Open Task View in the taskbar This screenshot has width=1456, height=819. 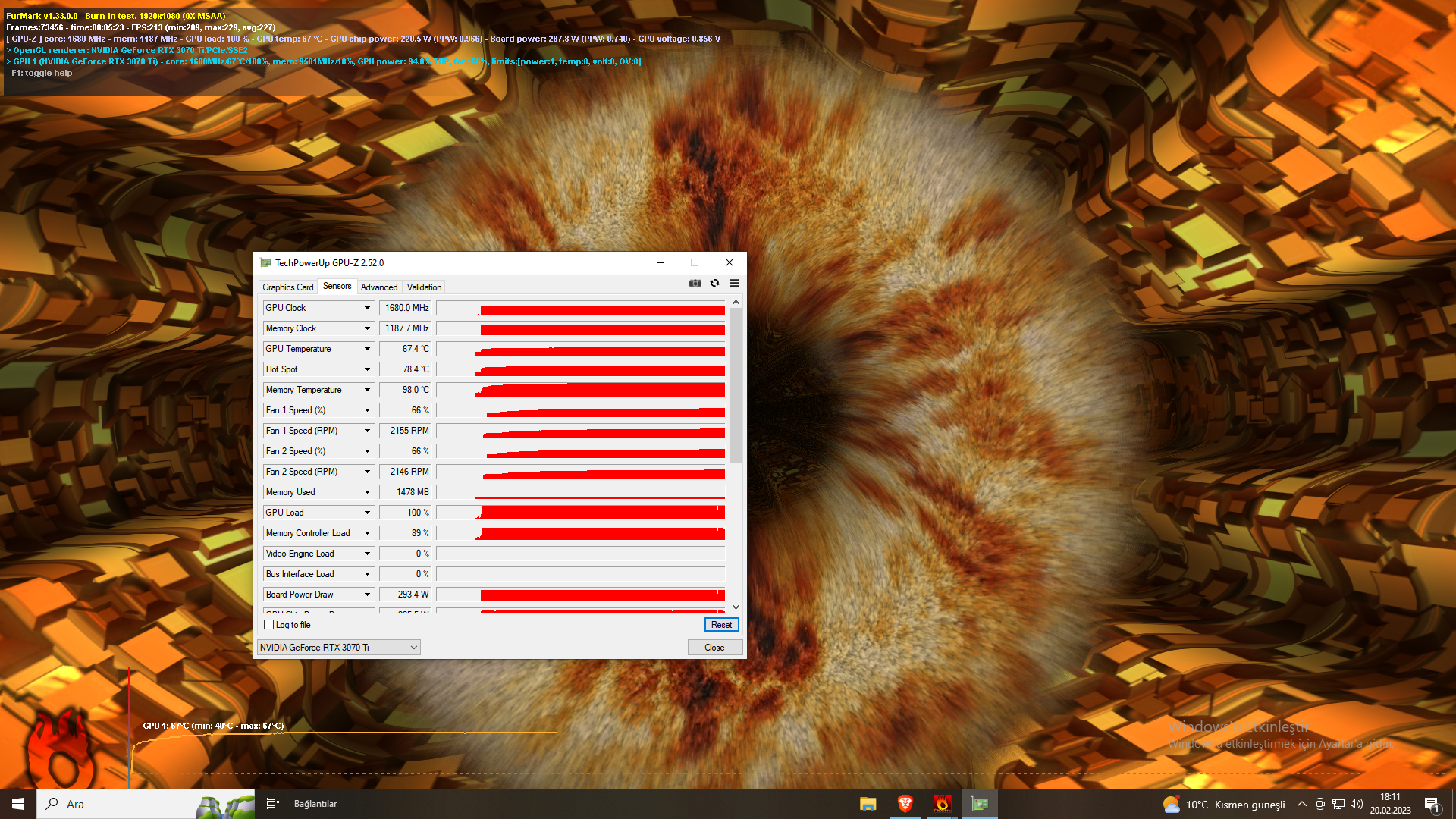pyautogui.click(x=273, y=804)
